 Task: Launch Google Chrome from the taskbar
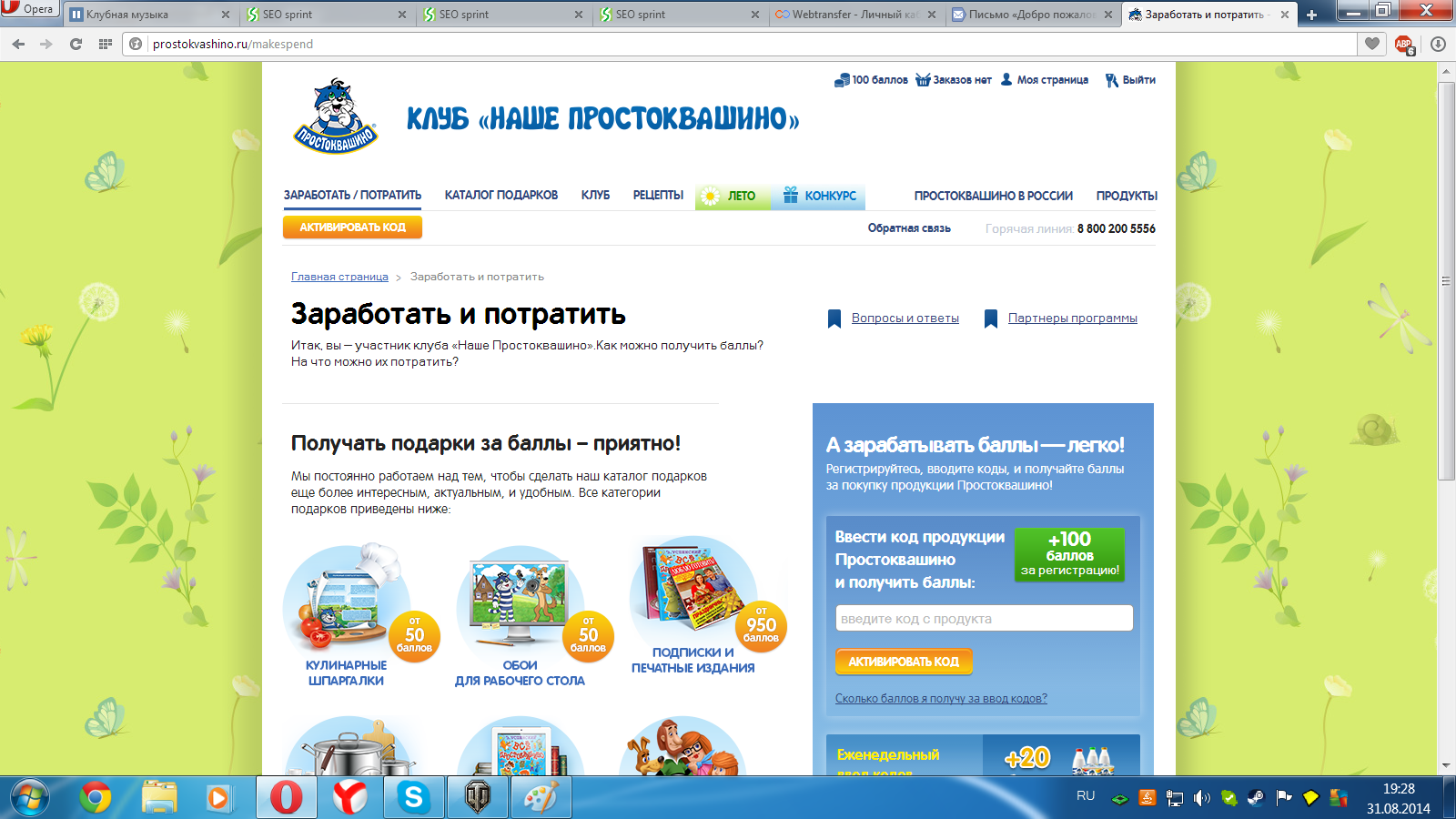(x=95, y=798)
